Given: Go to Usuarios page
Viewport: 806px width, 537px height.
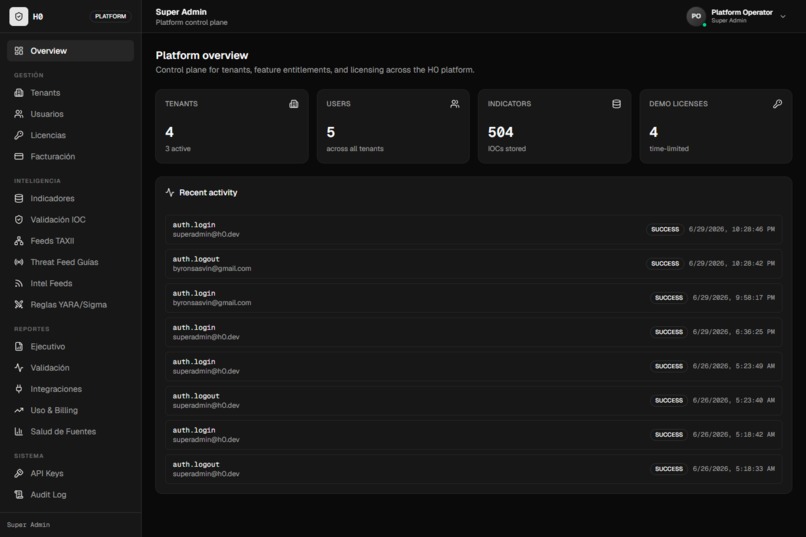Looking at the screenshot, I should coord(70,114).
